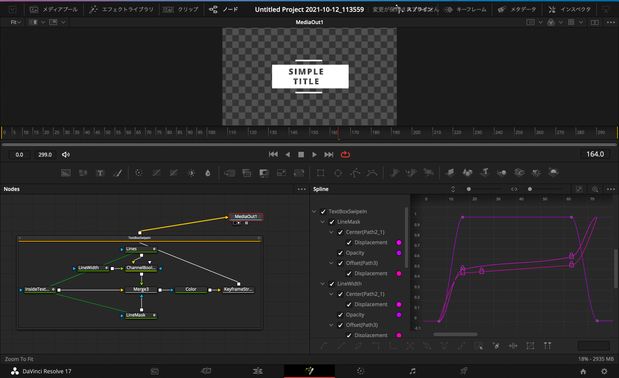Screen dimensions: 619x378
Task: Click the Shape Box icon in spline toolbar
Action: (530, 346)
